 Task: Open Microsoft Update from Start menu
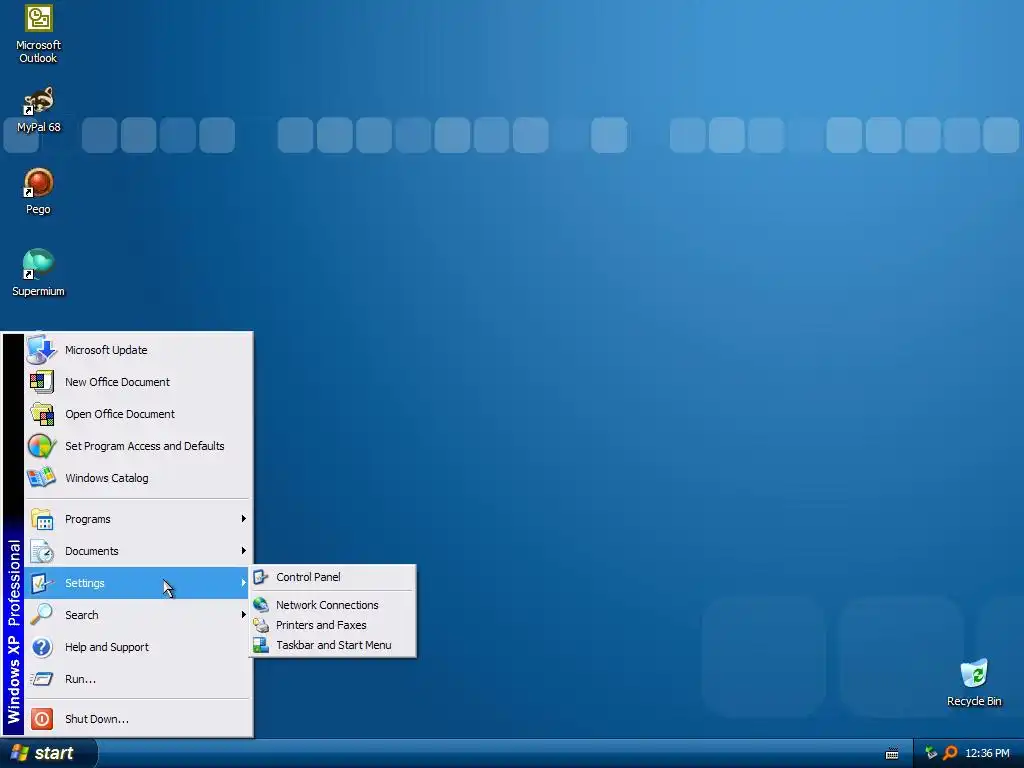[x=138, y=350]
